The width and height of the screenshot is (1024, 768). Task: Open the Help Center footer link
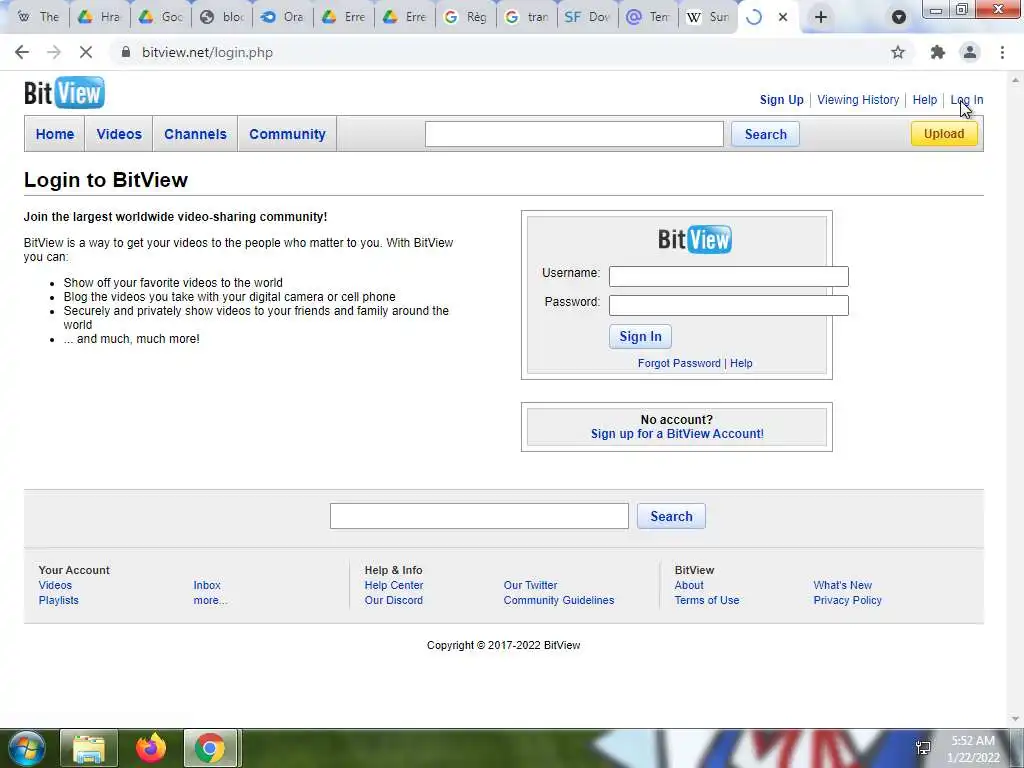[x=394, y=585]
